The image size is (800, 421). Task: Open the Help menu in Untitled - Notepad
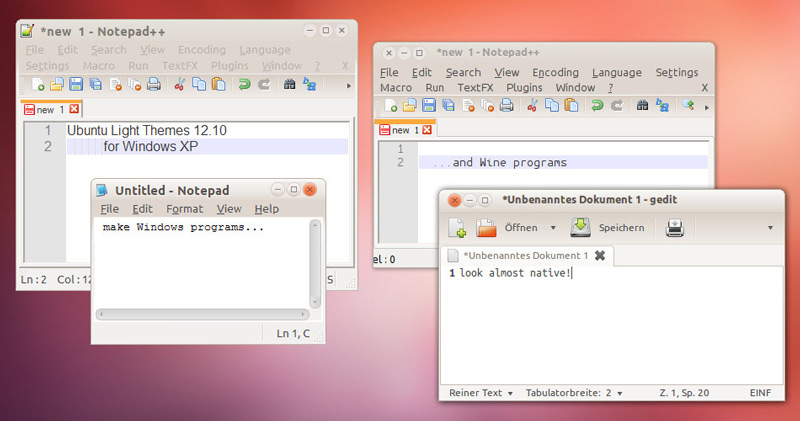pos(267,209)
